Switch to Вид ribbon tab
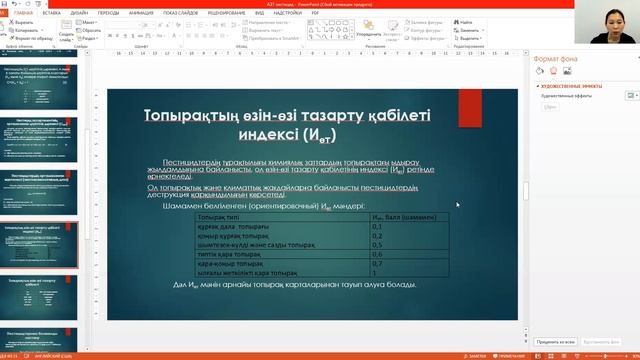 (259, 13)
